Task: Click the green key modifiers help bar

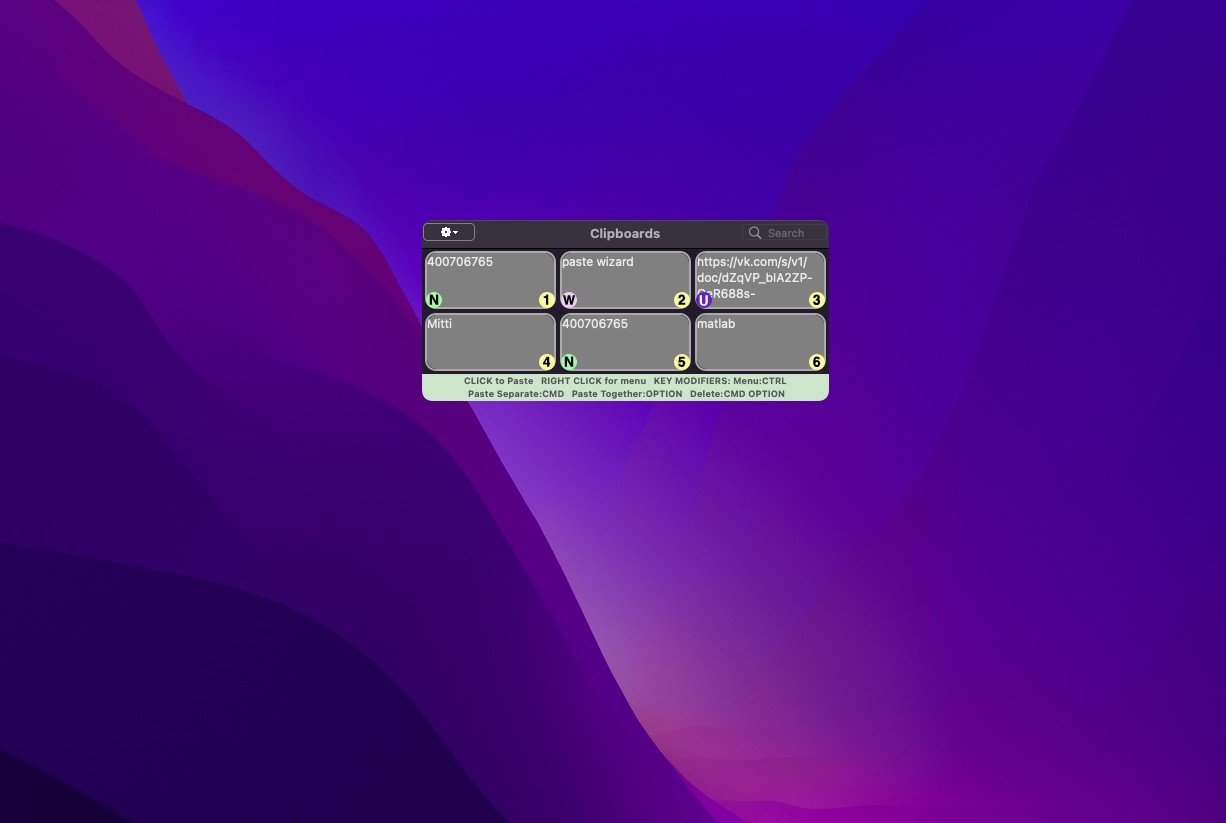Action: (625, 387)
